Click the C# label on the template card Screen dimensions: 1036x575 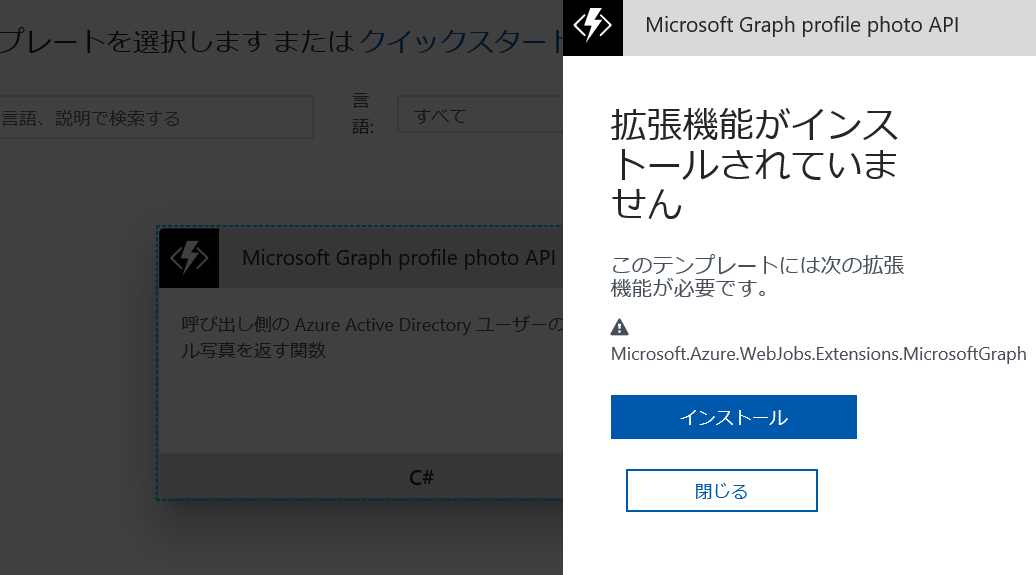(422, 477)
